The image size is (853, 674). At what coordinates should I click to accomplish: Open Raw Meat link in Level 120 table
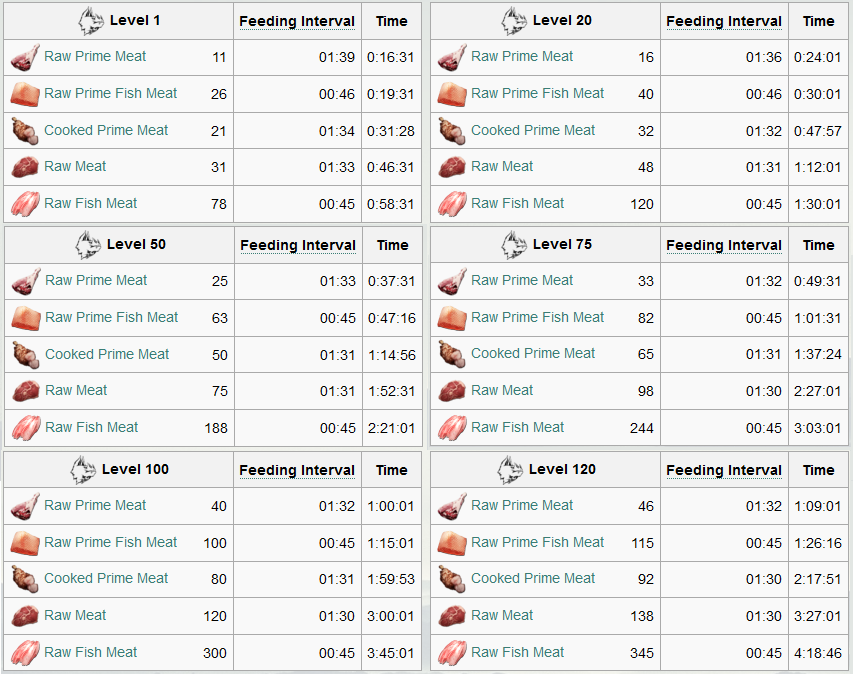[502, 615]
